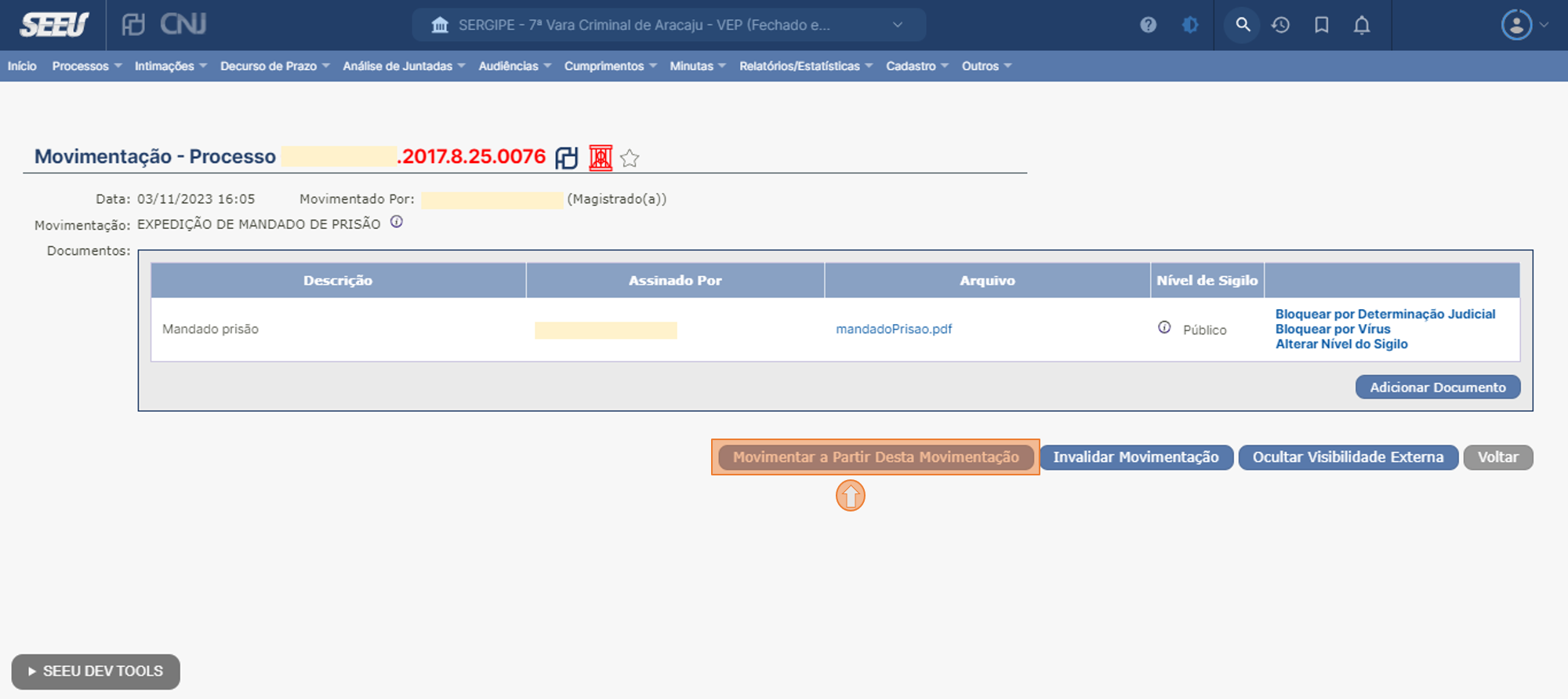Image resolution: width=1568 pixels, height=699 pixels.
Task: Click Ocultar Visibilidade Externa button
Action: pyautogui.click(x=1348, y=457)
